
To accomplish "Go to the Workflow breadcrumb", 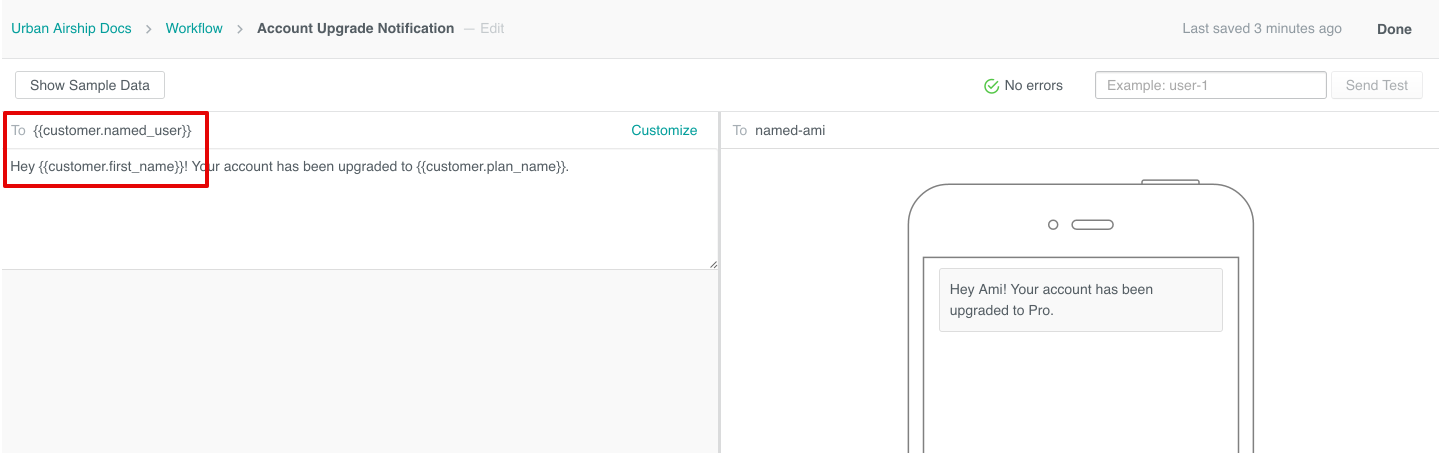I will pyautogui.click(x=194, y=29).
